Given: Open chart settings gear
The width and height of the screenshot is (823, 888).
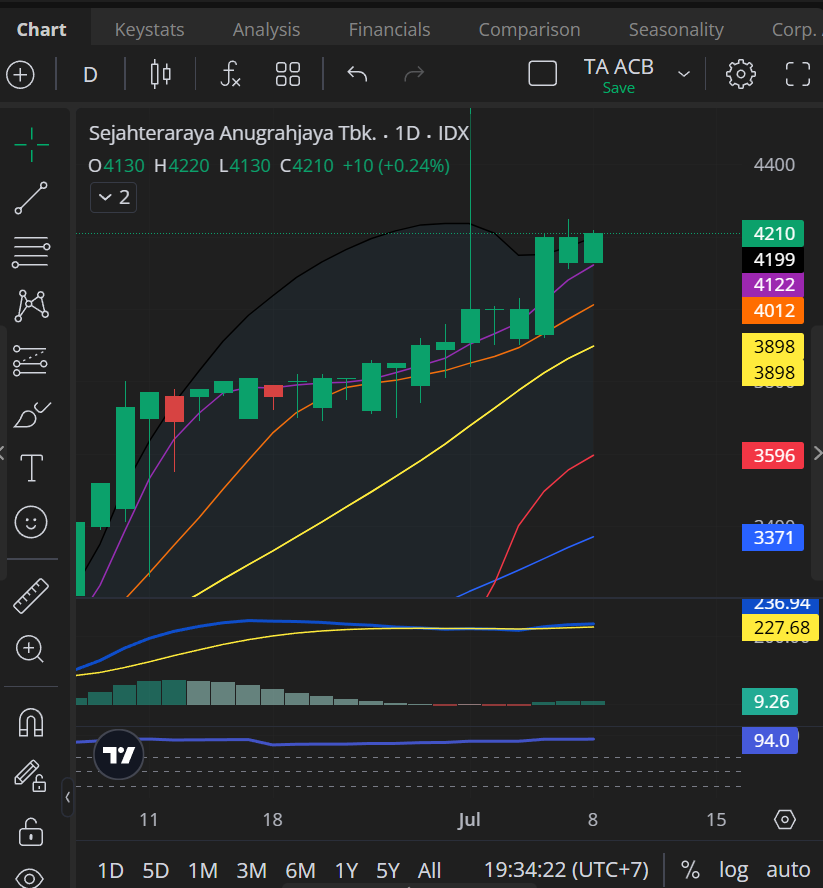Looking at the screenshot, I should click(x=740, y=74).
